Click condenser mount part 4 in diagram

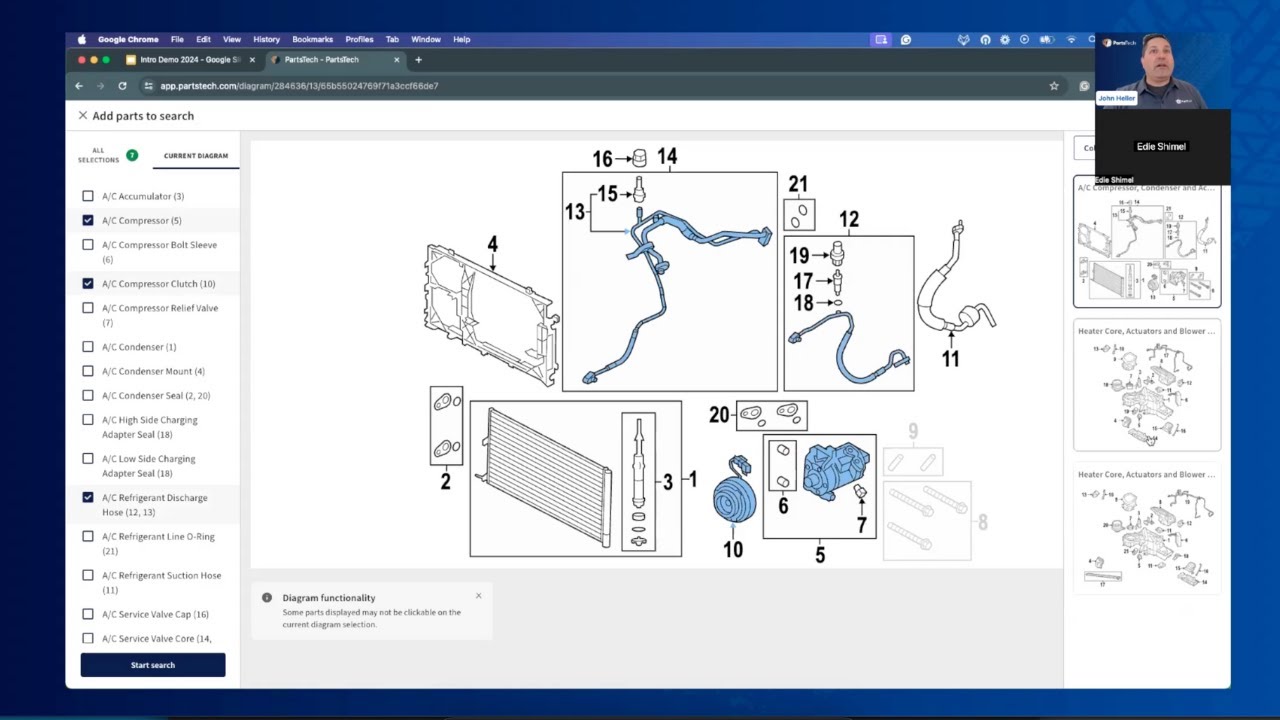pyautogui.click(x=491, y=314)
